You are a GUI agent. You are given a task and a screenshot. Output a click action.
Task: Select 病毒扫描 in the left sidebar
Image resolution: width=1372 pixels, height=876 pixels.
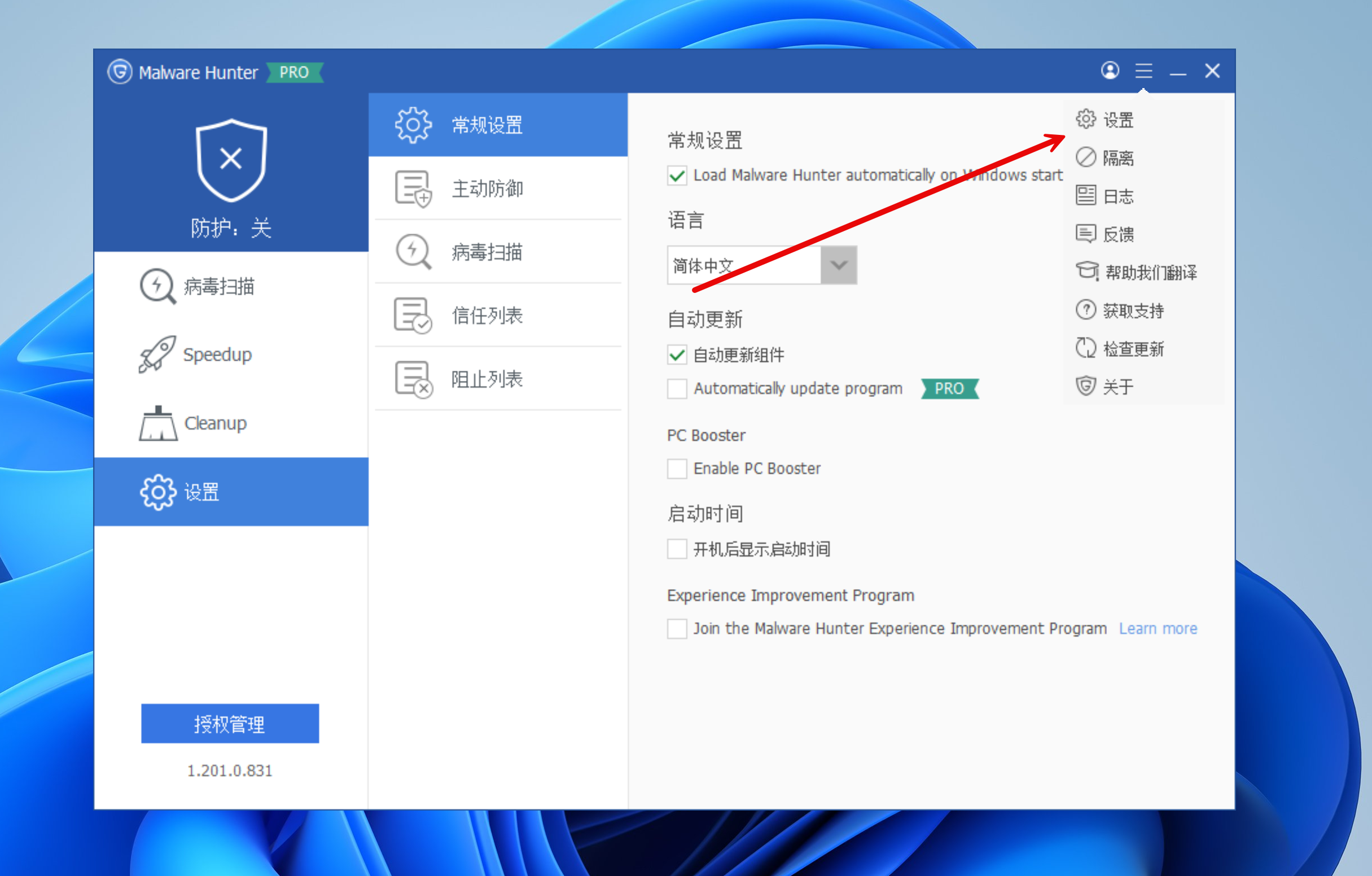coord(218,286)
